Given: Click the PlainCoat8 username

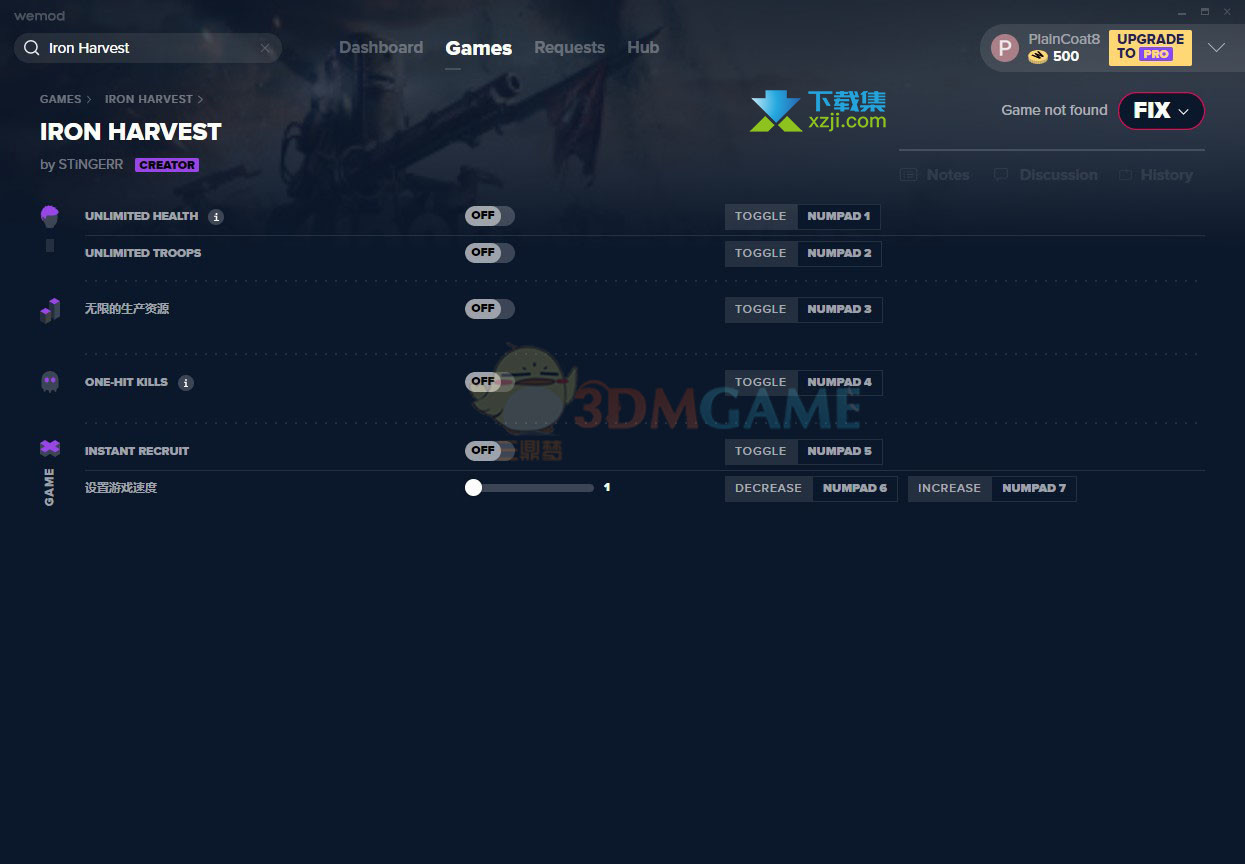Looking at the screenshot, I should 1064,39.
